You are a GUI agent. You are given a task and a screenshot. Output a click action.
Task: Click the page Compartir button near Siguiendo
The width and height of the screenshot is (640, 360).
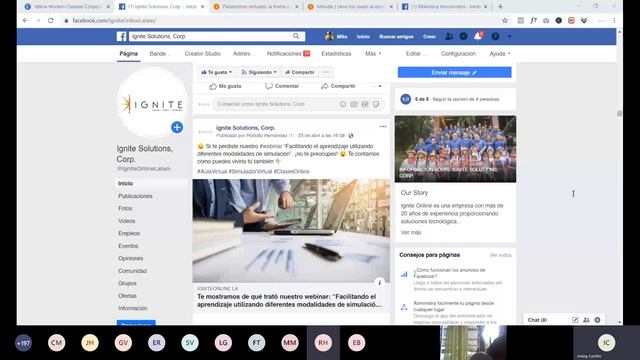pyautogui.click(x=300, y=72)
